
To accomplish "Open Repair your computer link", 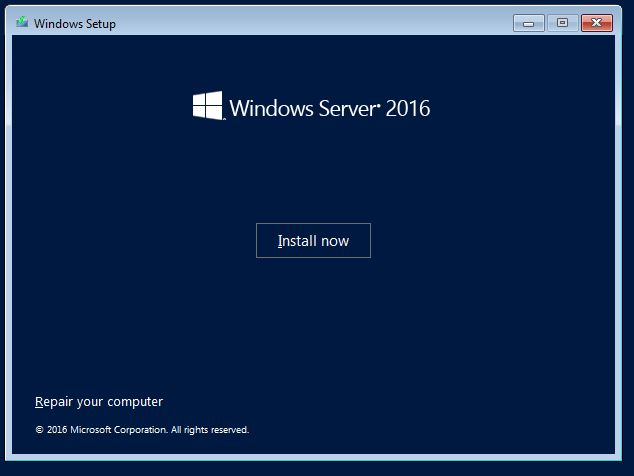I will [x=99, y=402].
